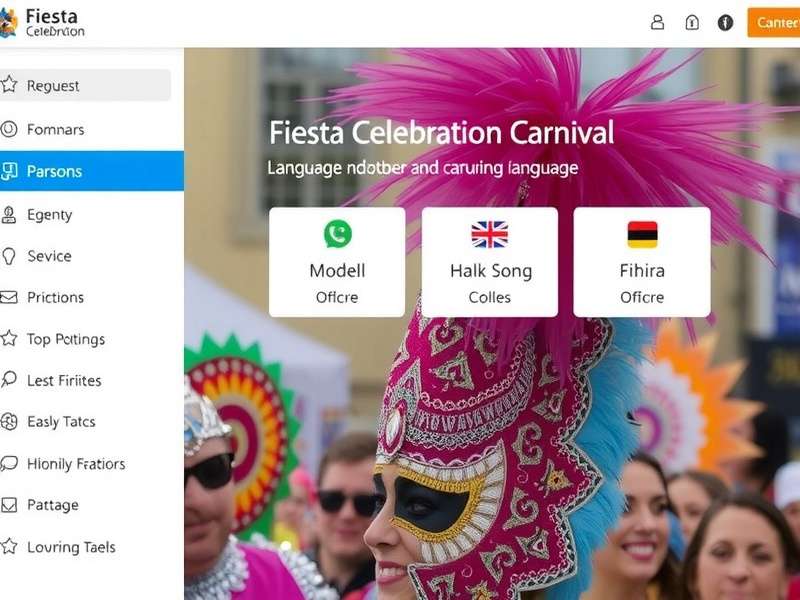
Task: Click the Halk Song Colles card
Action: click(x=489, y=260)
